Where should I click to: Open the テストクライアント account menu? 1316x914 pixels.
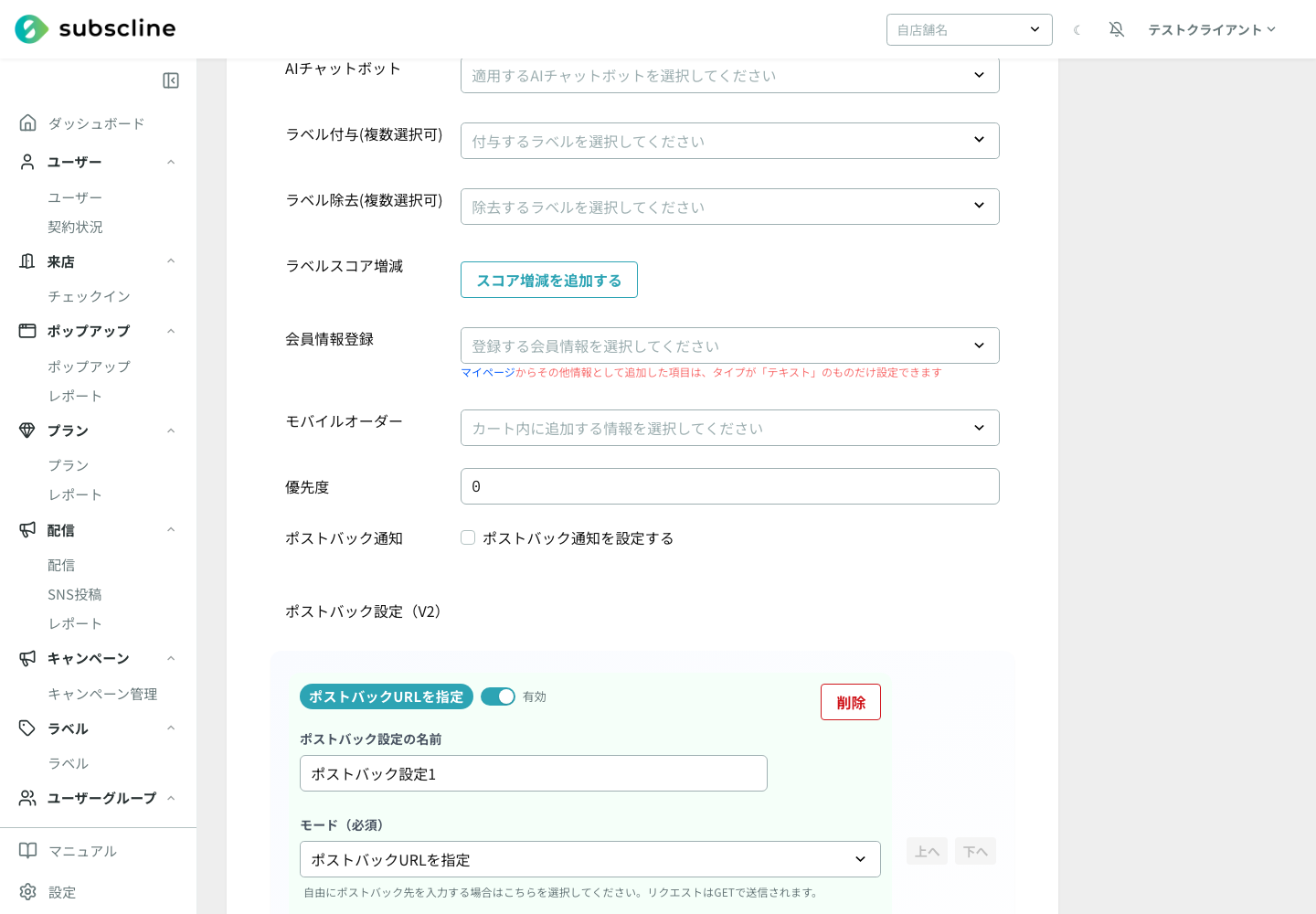coord(1212,29)
